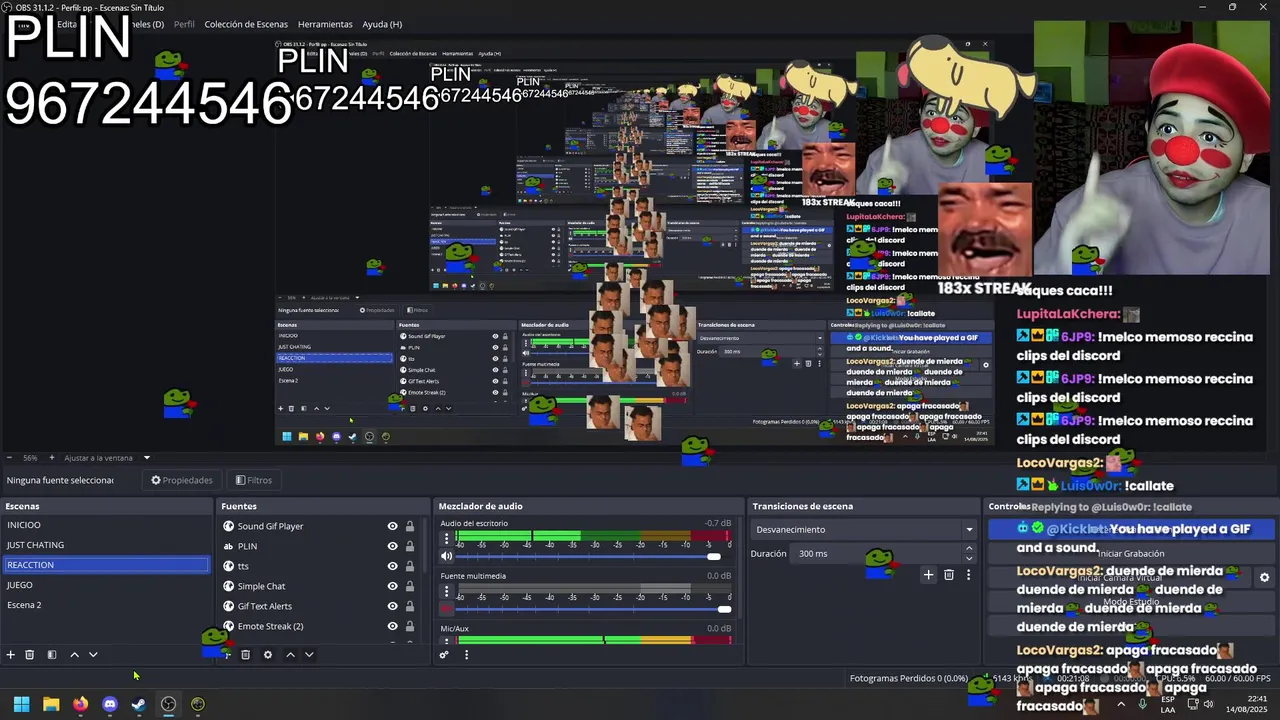Unmute the Fuente multimedia speaker icon
Viewport: 1280px width, 720px height.
(x=447, y=609)
